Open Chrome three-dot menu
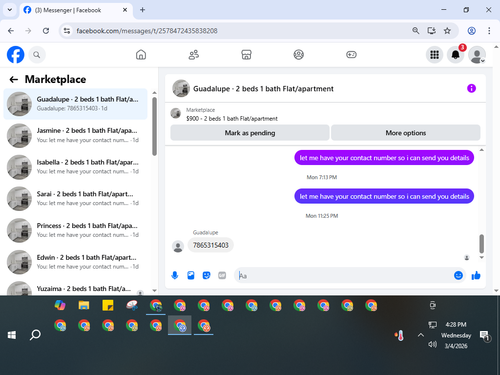This screenshot has height=375, width=500. click(489, 31)
